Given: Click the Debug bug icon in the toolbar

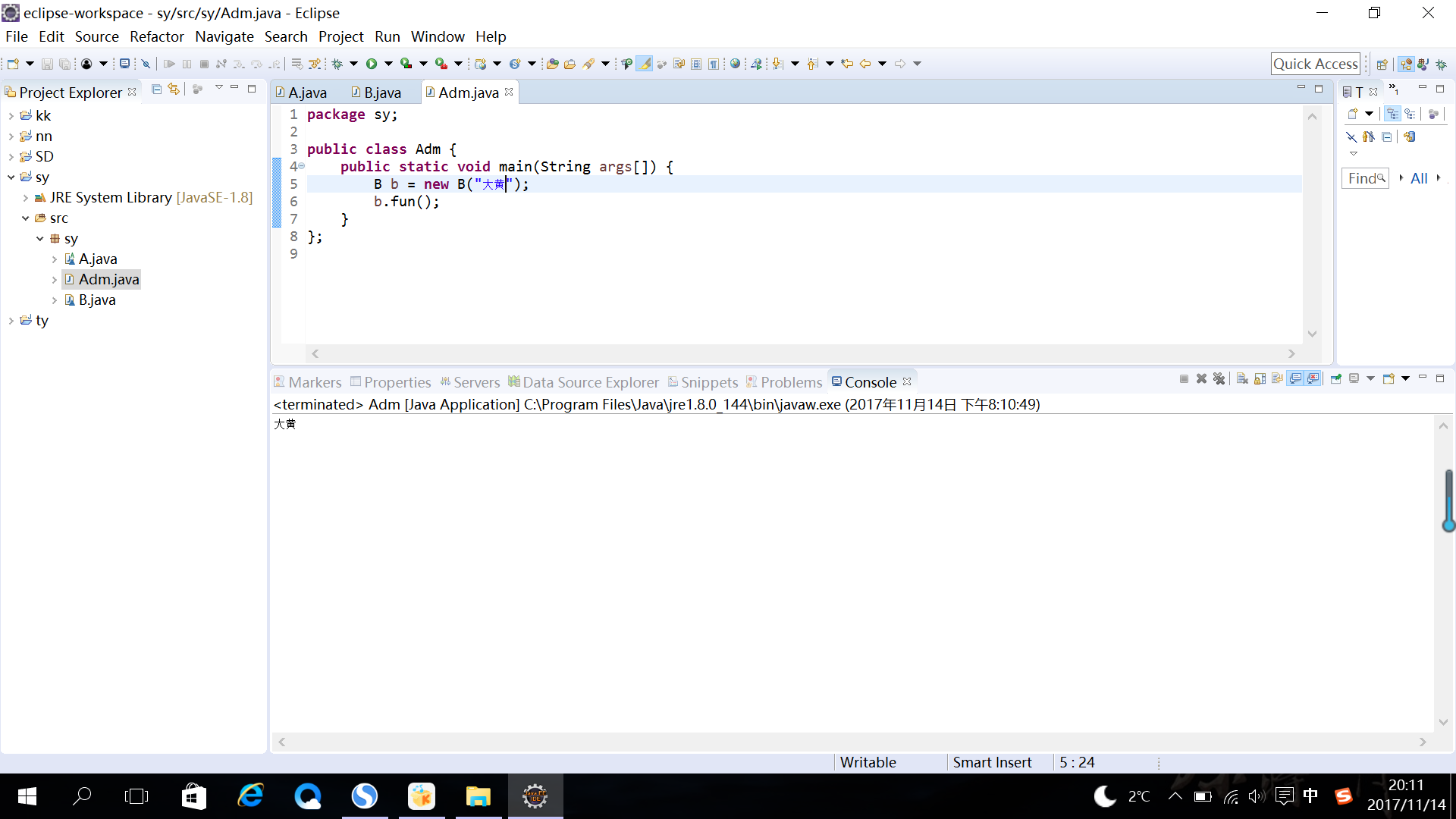Looking at the screenshot, I should pos(337,64).
